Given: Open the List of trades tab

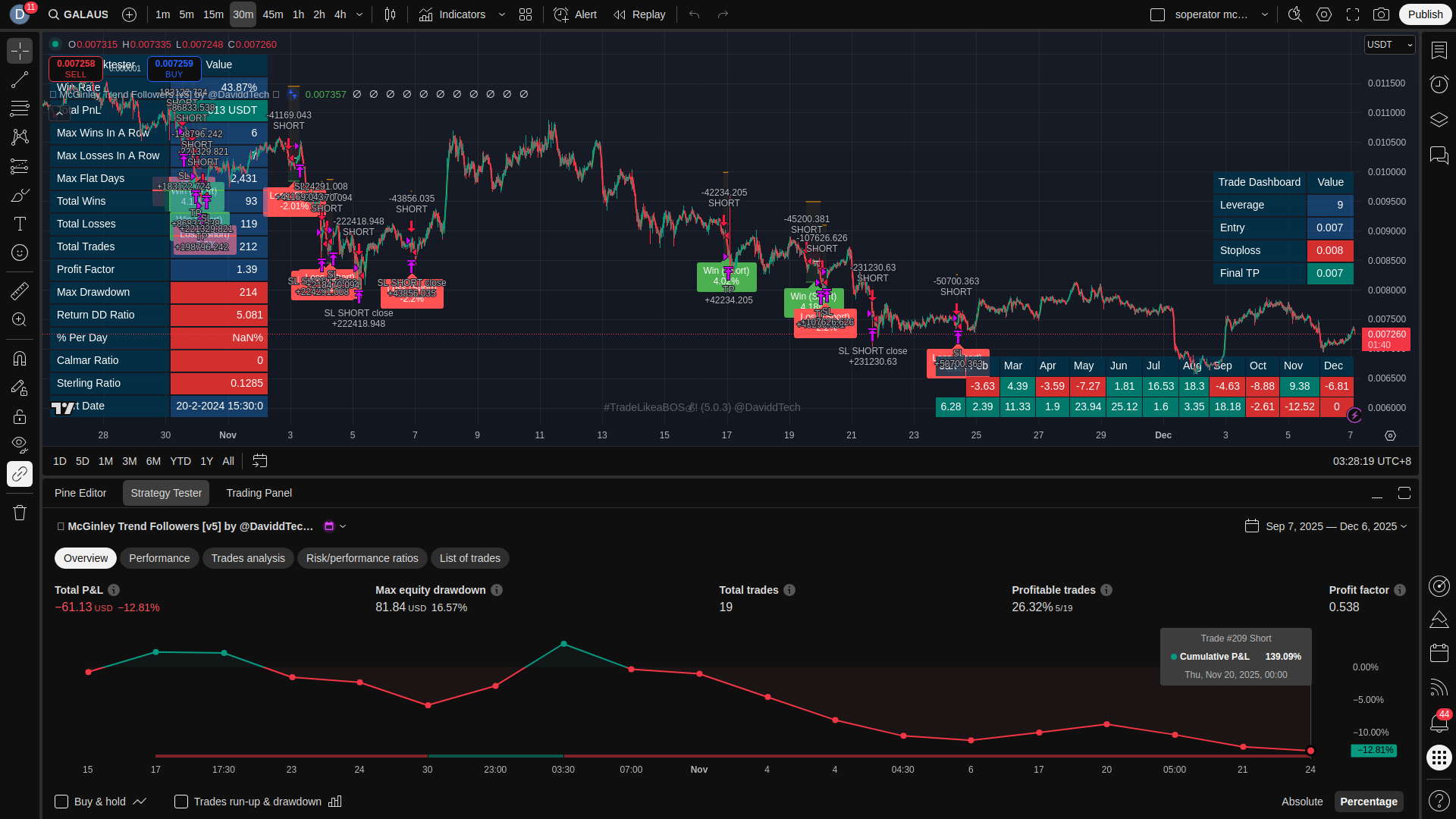Looking at the screenshot, I should tap(469, 558).
